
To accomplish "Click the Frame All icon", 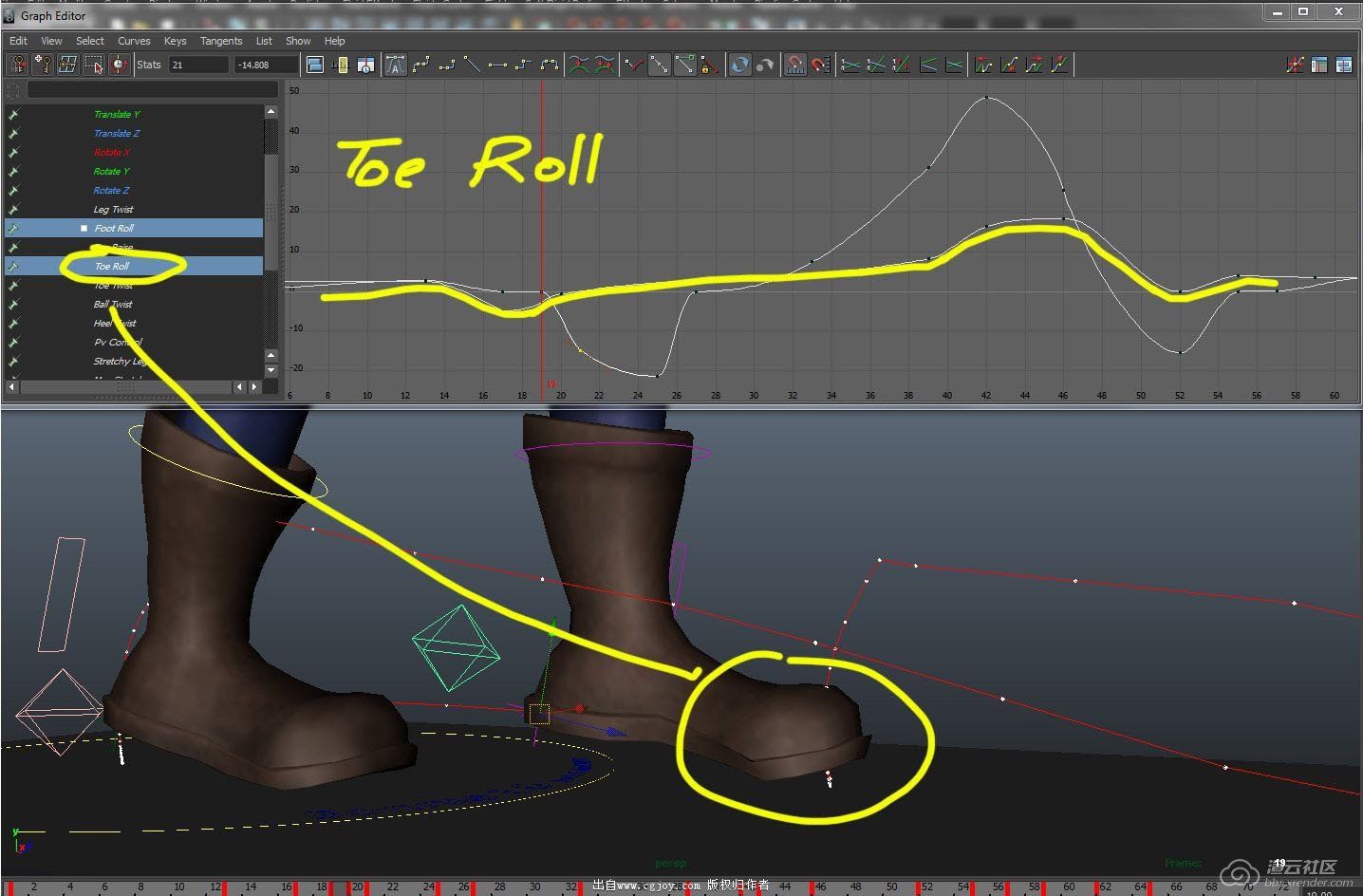I will (x=316, y=65).
